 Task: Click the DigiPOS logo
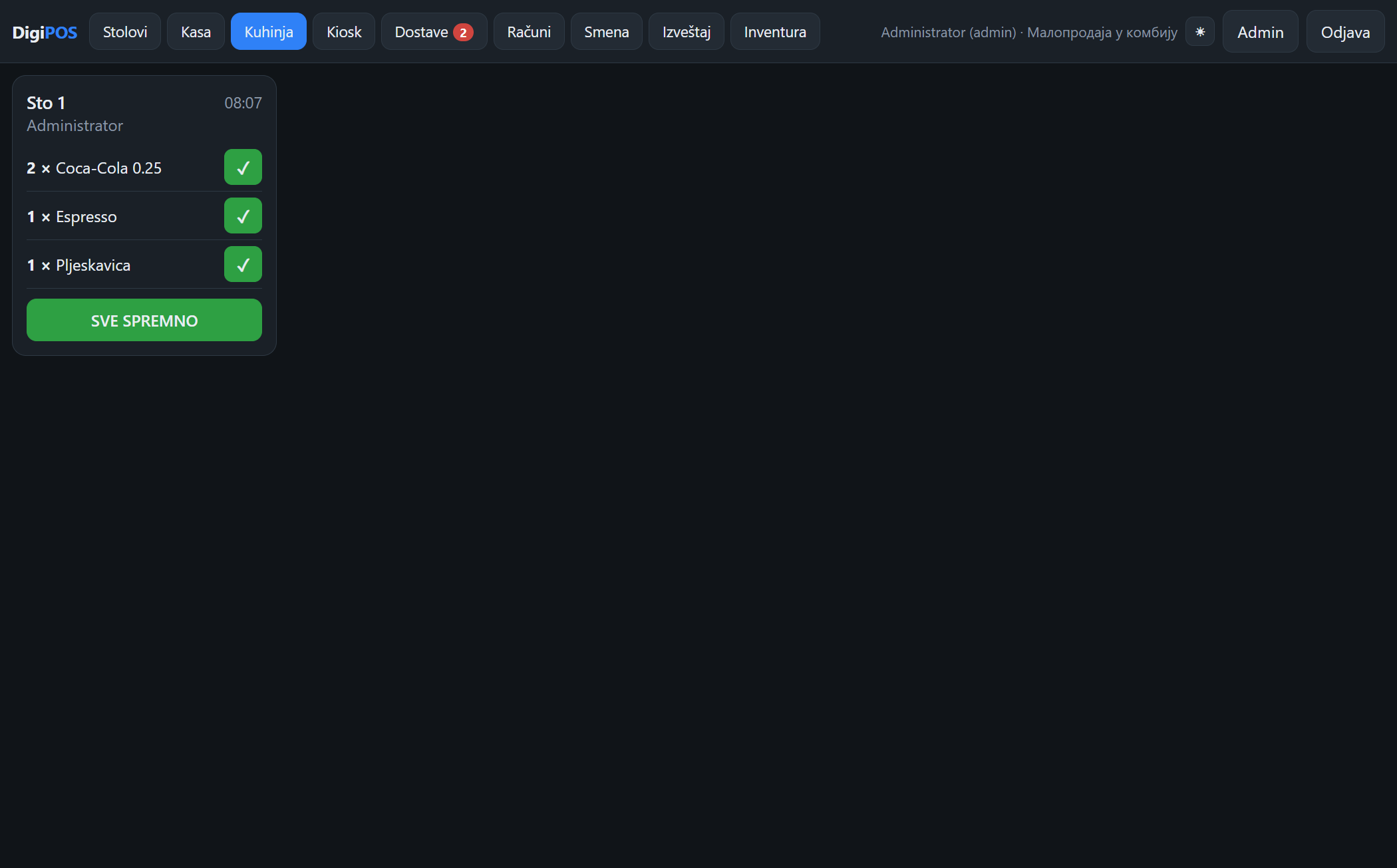pos(45,32)
